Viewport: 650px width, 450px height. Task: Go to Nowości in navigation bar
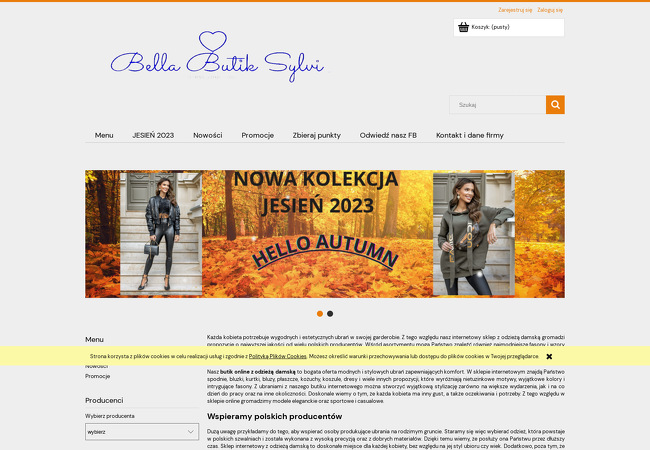click(208, 135)
